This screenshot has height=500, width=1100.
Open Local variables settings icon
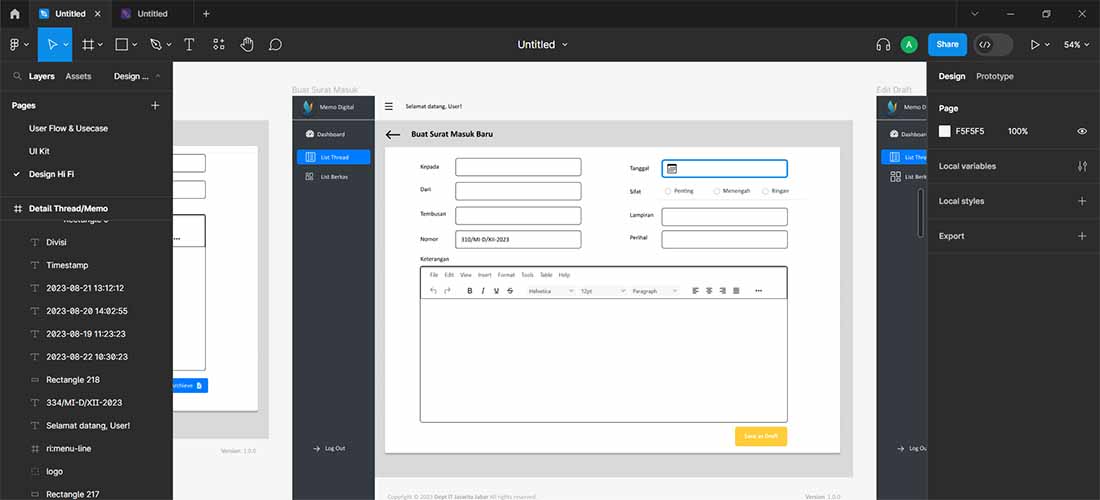click(x=1082, y=166)
